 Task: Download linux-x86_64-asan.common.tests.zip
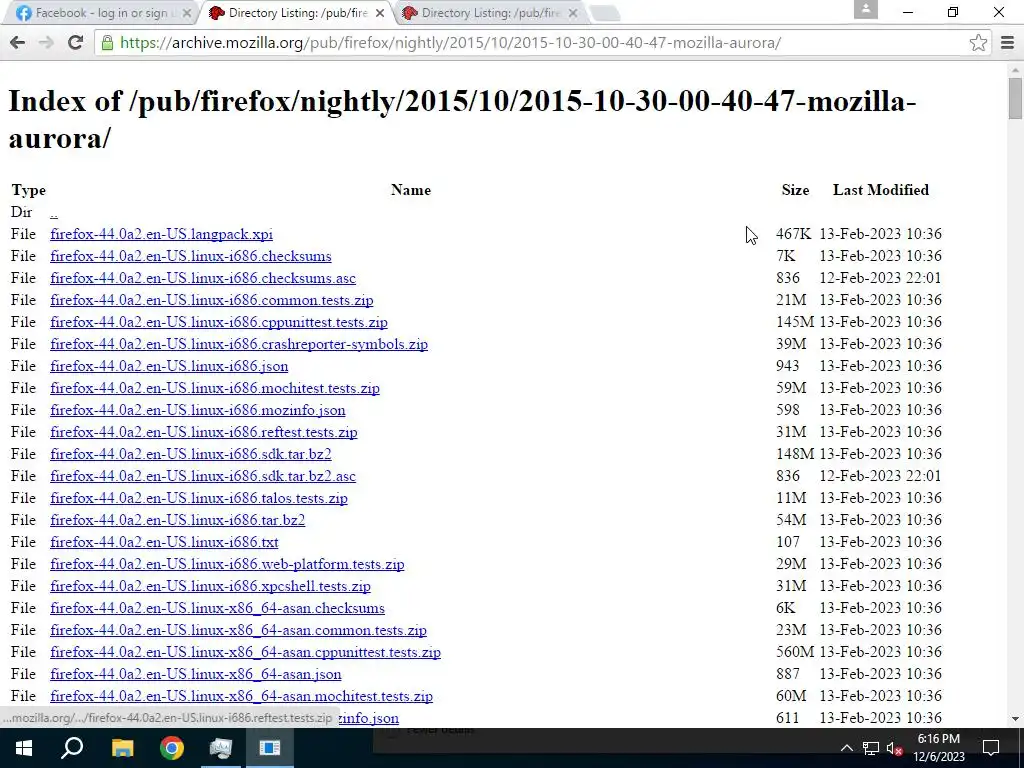[238, 630]
